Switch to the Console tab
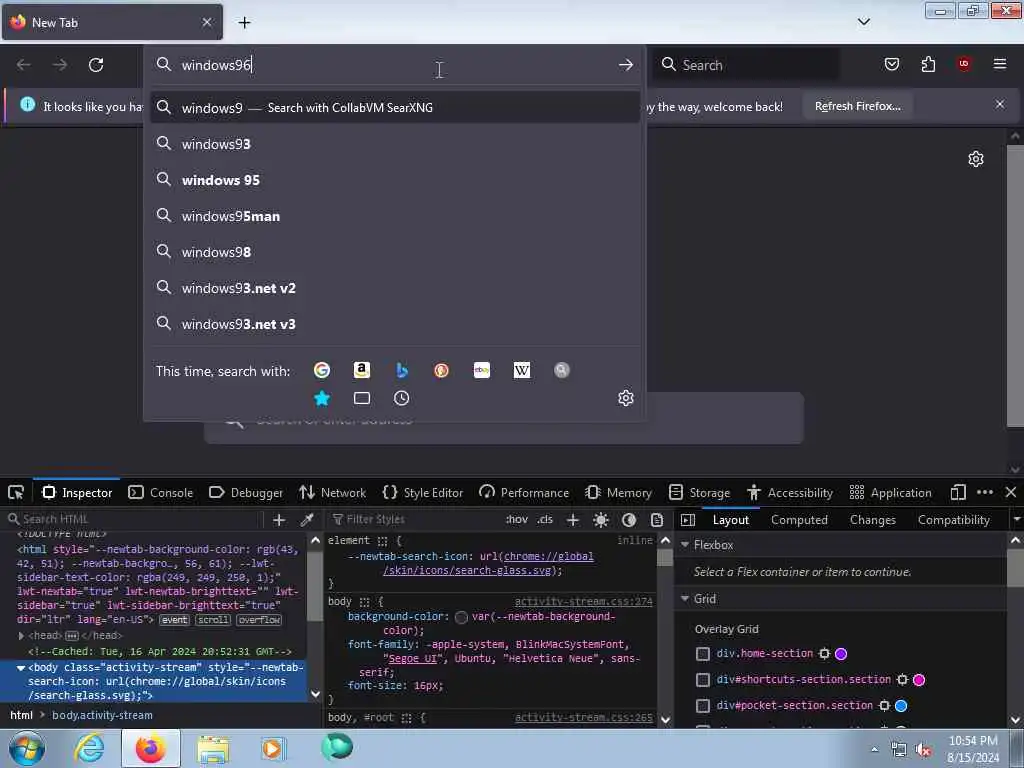The height and width of the screenshot is (768, 1024). (161, 492)
